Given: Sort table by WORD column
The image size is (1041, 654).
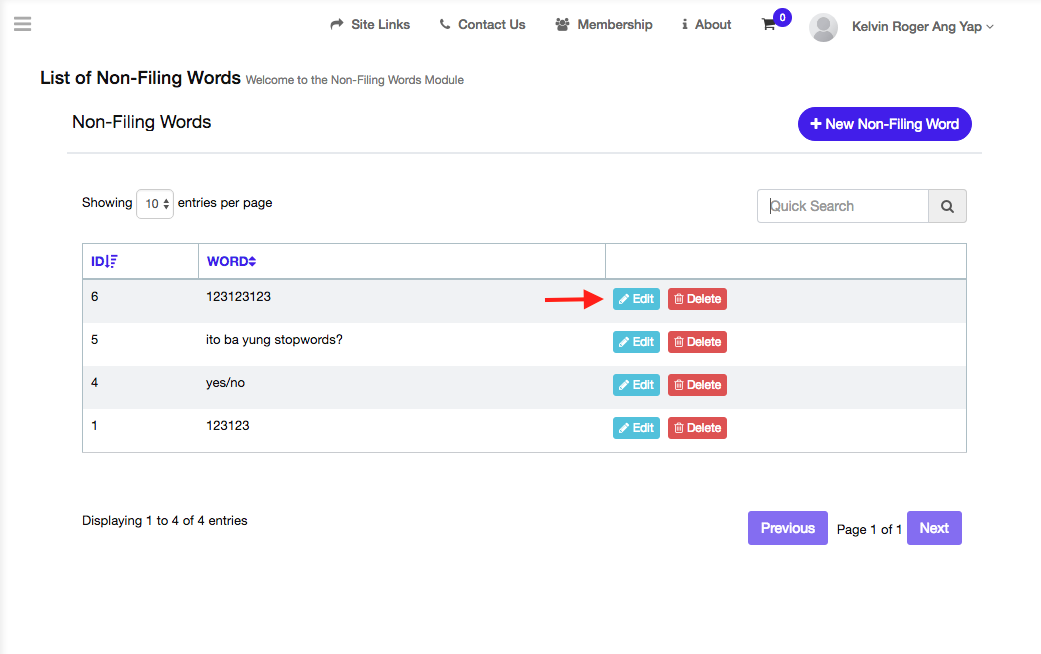Looking at the screenshot, I should point(231,262).
